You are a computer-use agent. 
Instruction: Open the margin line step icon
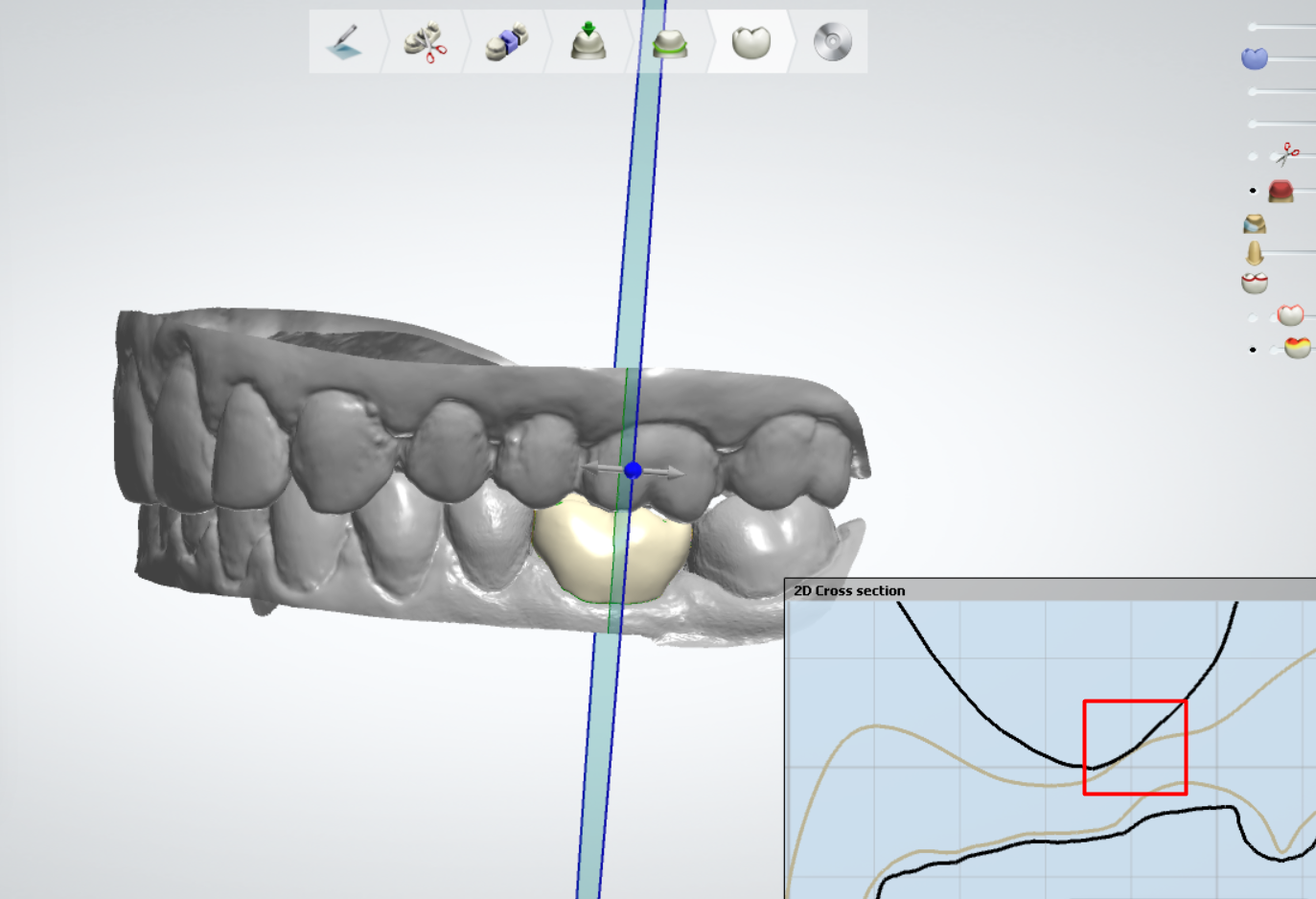[670, 42]
